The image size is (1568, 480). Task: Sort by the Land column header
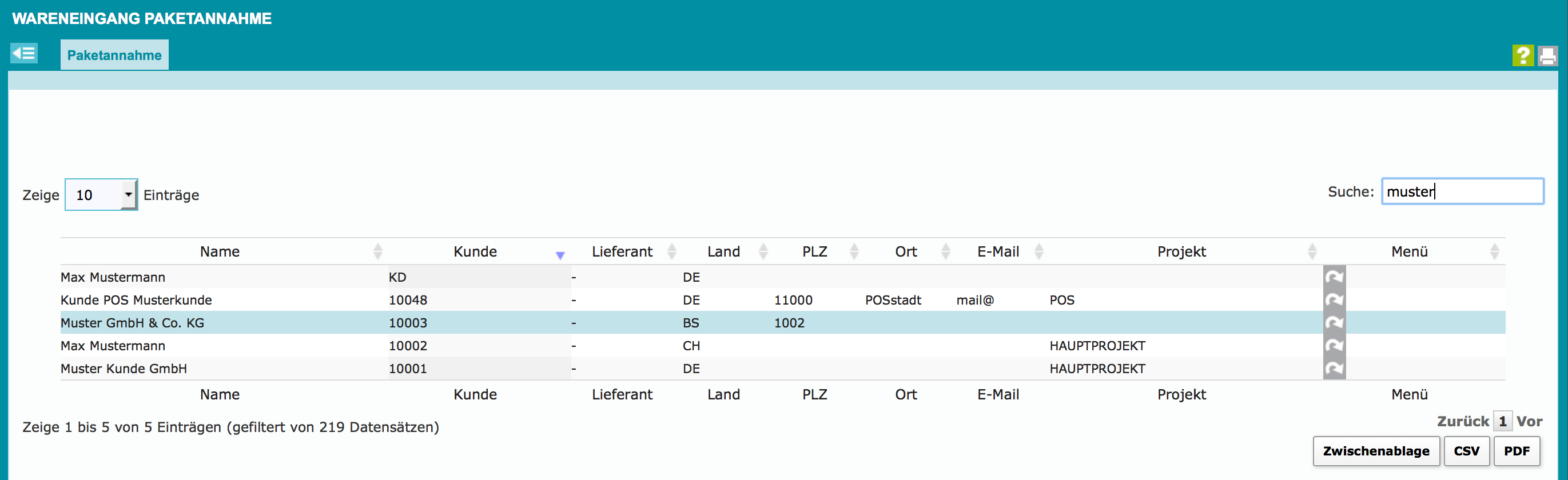(x=723, y=251)
